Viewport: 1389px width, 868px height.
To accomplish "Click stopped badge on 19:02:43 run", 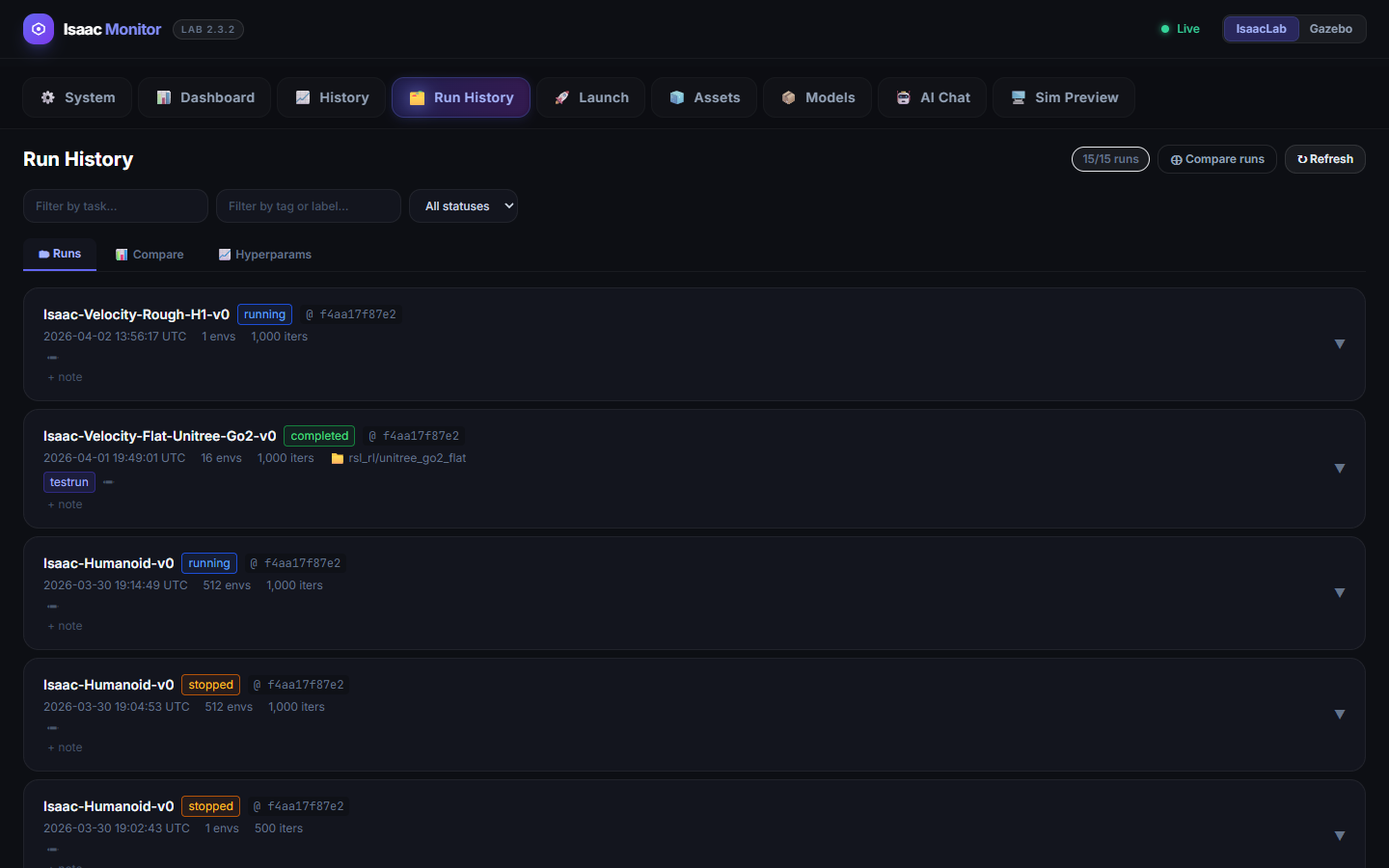I will [x=211, y=806].
